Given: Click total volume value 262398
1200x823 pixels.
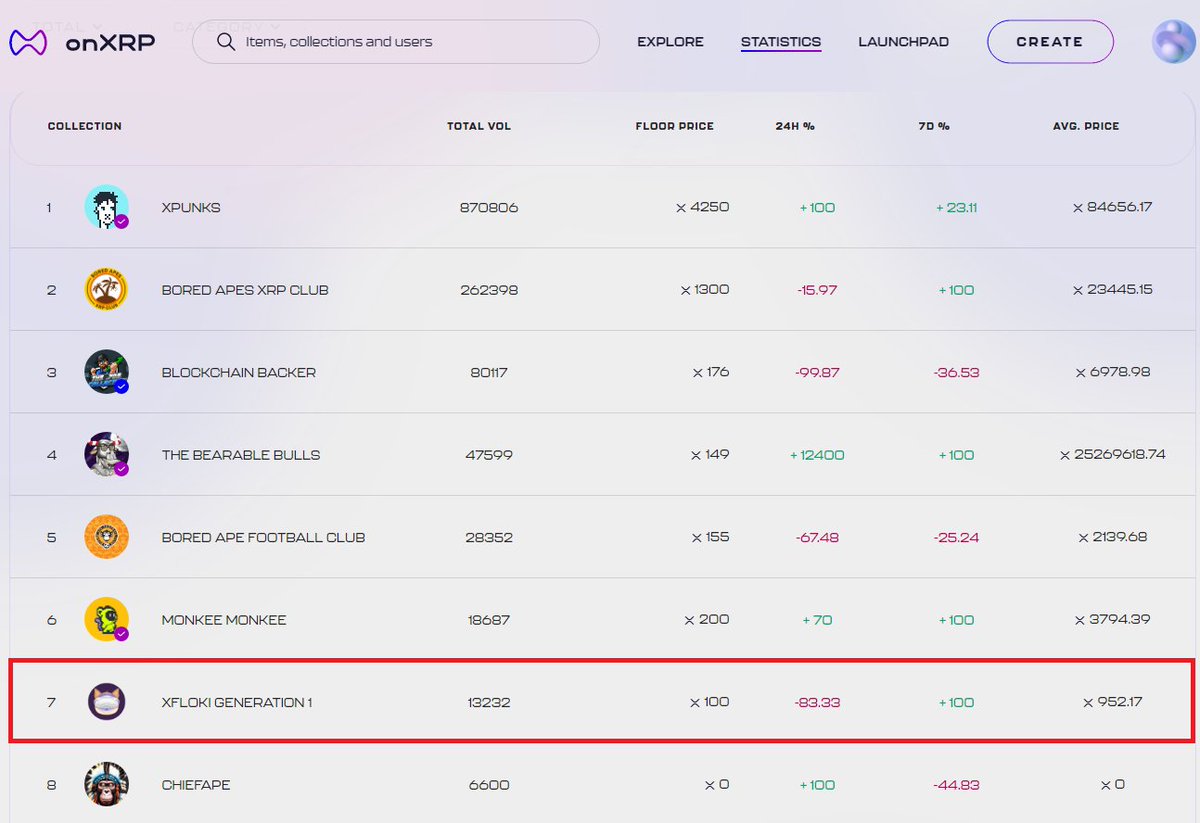Looking at the screenshot, I should 490,290.
